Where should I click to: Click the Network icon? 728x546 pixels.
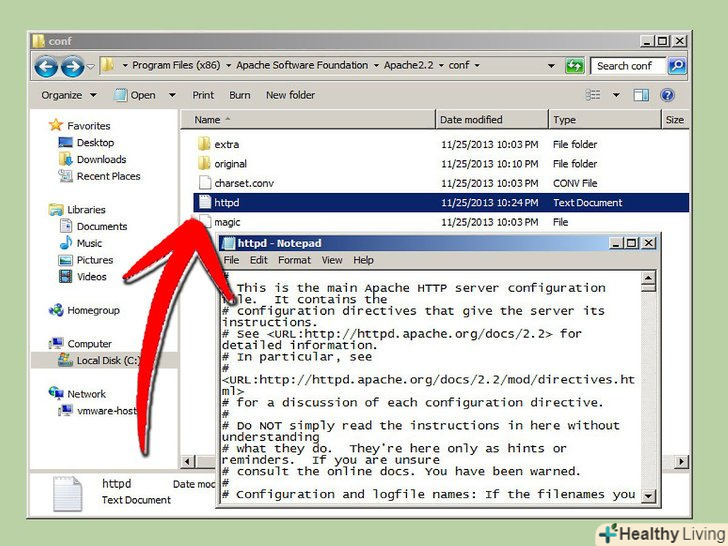(x=56, y=393)
